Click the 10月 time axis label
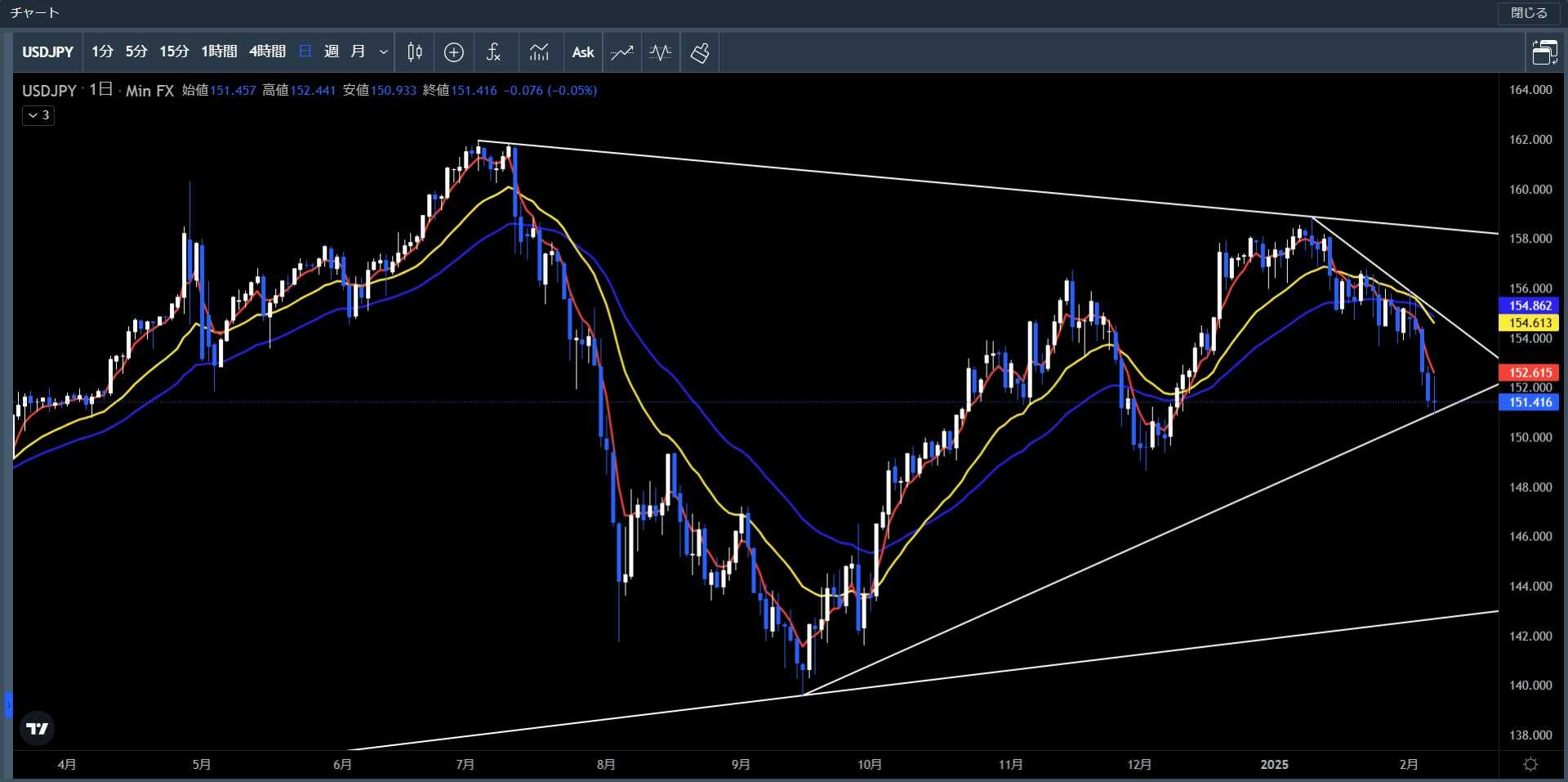 tap(870, 764)
